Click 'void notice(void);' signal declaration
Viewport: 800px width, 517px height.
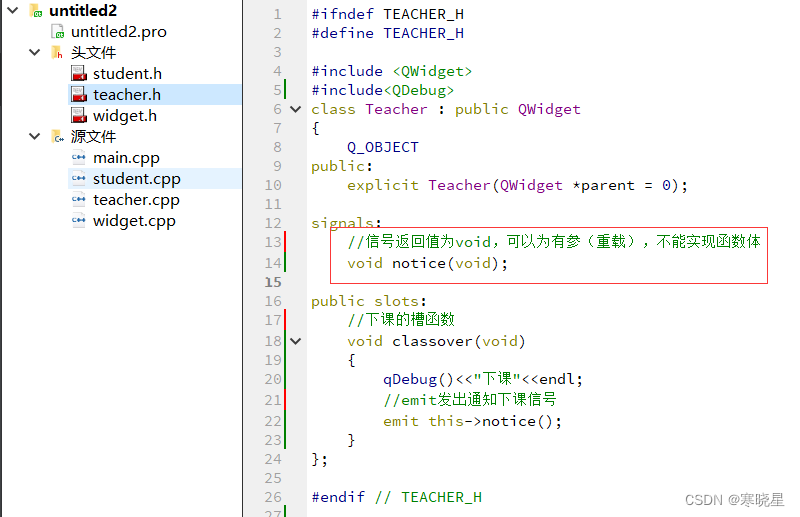pyautogui.click(x=427, y=263)
